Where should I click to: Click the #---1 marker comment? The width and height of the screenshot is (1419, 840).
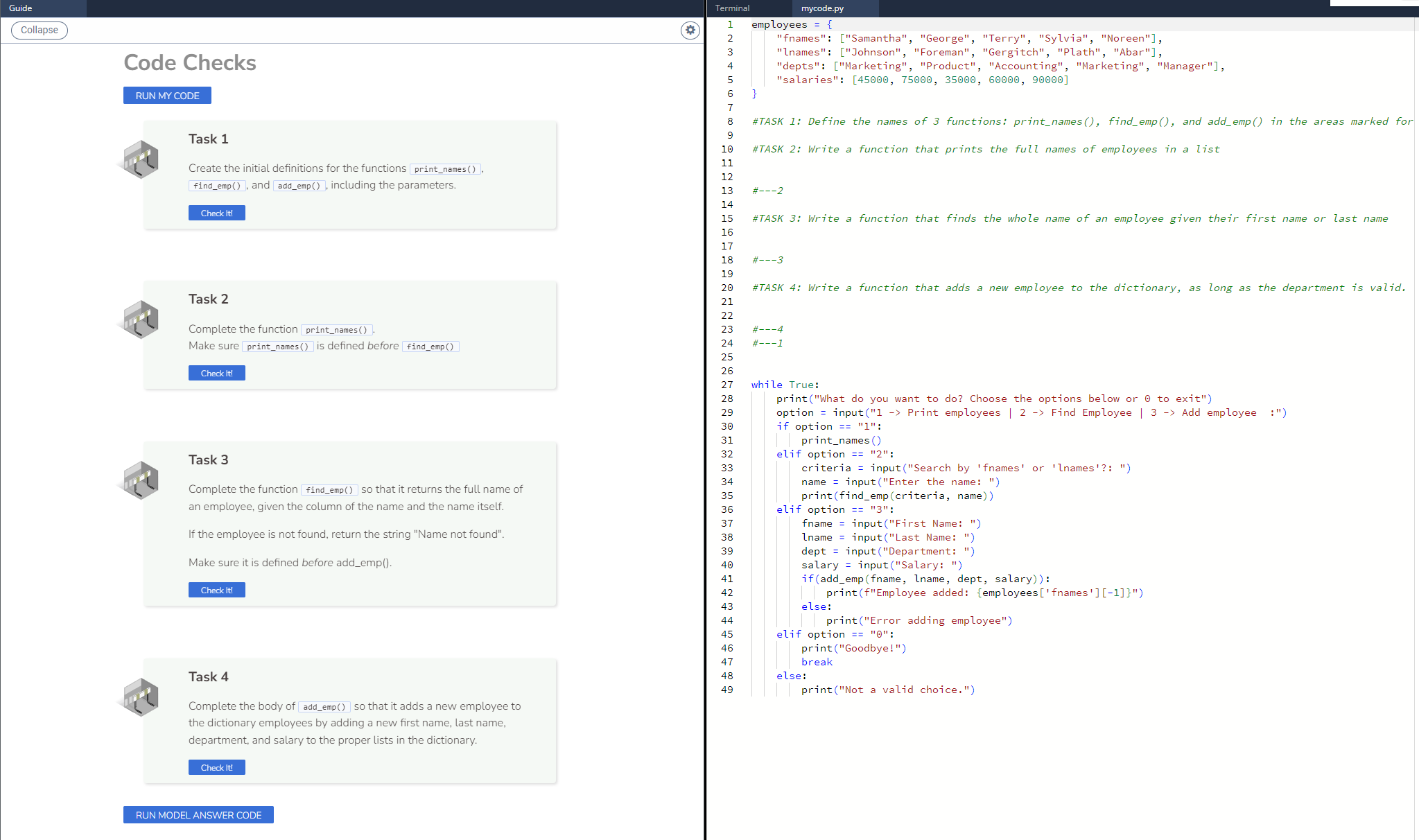[x=767, y=343]
